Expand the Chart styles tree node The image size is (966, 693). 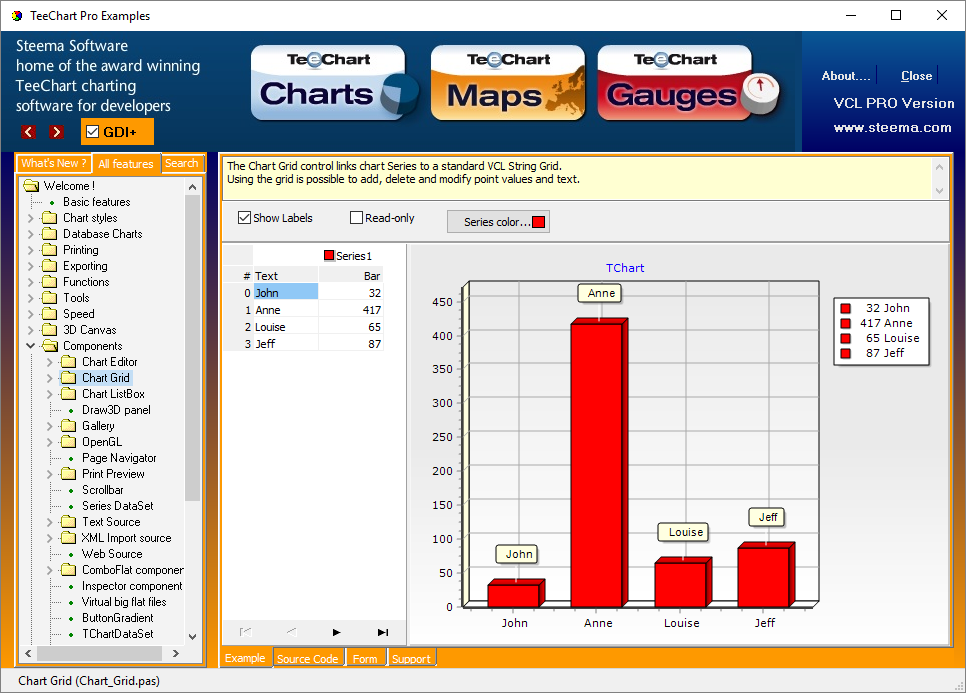[x=31, y=217]
